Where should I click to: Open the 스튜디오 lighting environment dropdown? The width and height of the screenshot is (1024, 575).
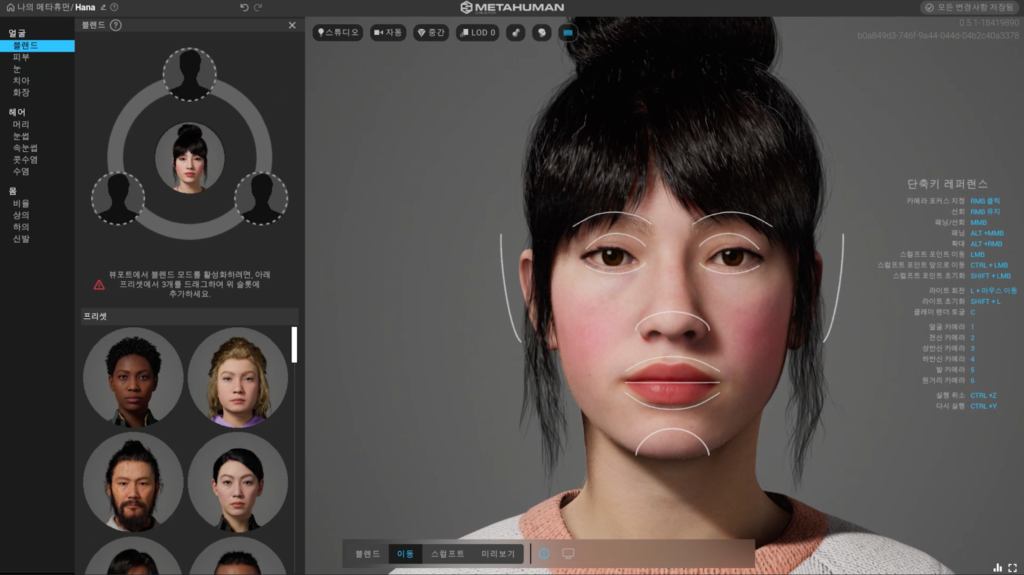coord(338,32)
